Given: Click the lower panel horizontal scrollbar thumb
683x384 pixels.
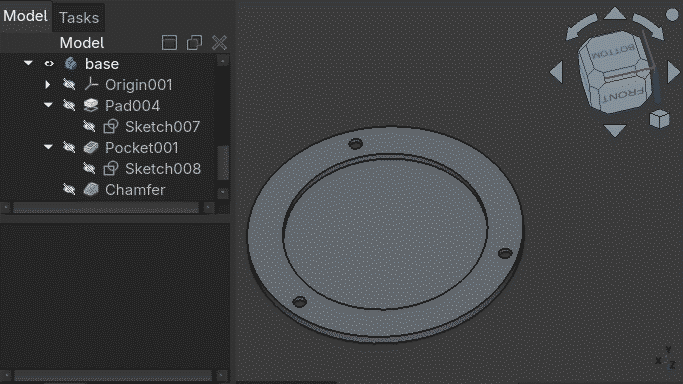Looking at the screenshot, I should click(113, 375).
